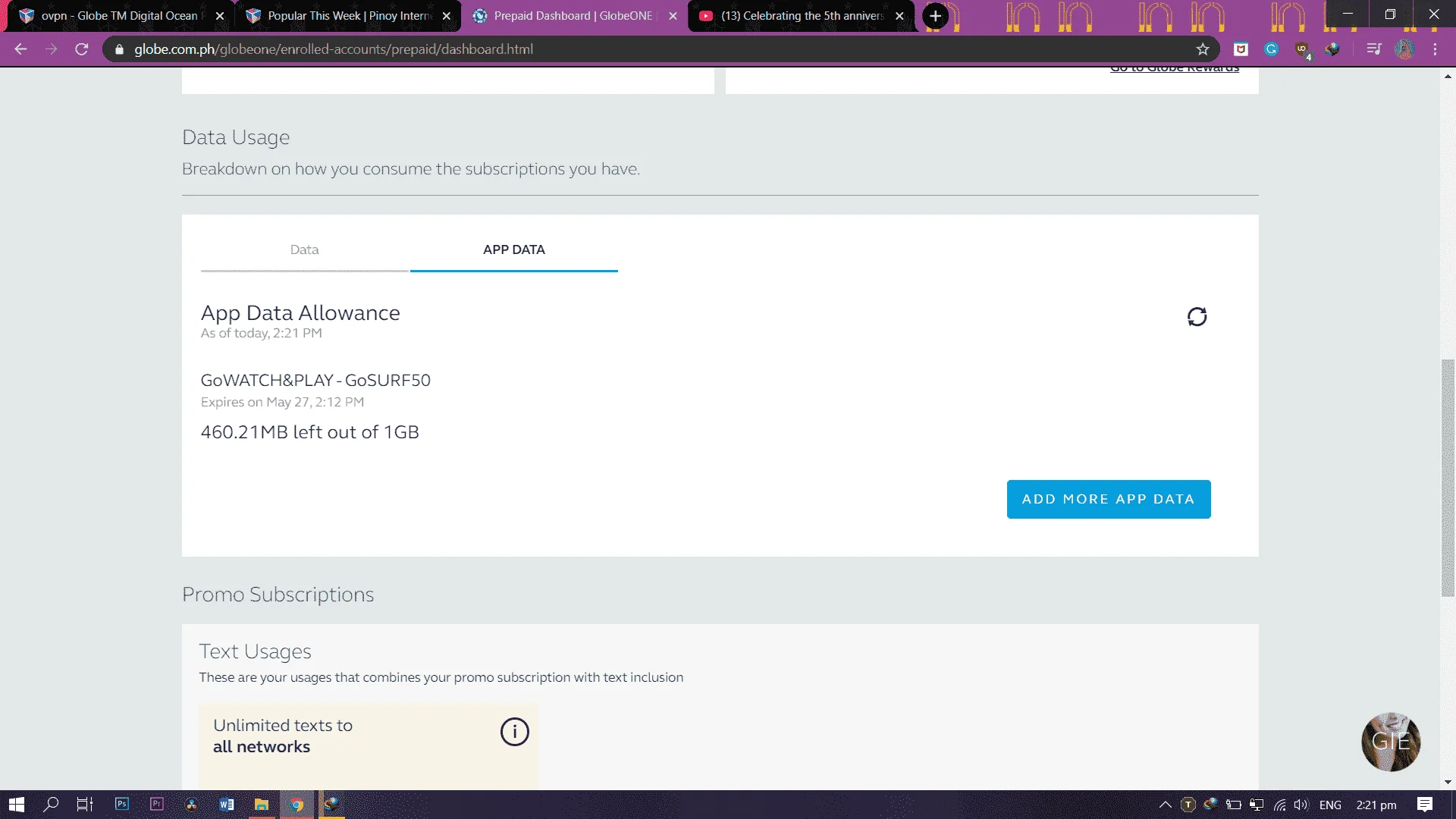
Task: Click the Promo Subscriptions heading
Action: tap(278, 595)
